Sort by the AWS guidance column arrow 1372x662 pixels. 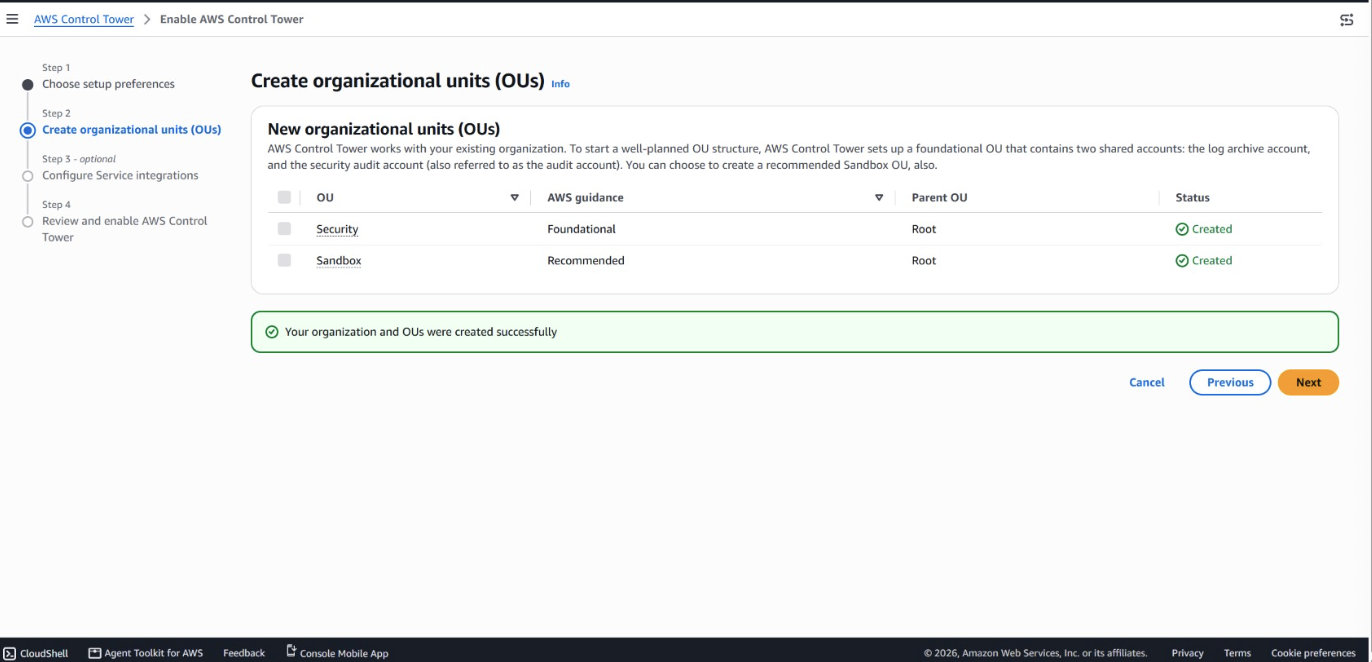(879, 198)
